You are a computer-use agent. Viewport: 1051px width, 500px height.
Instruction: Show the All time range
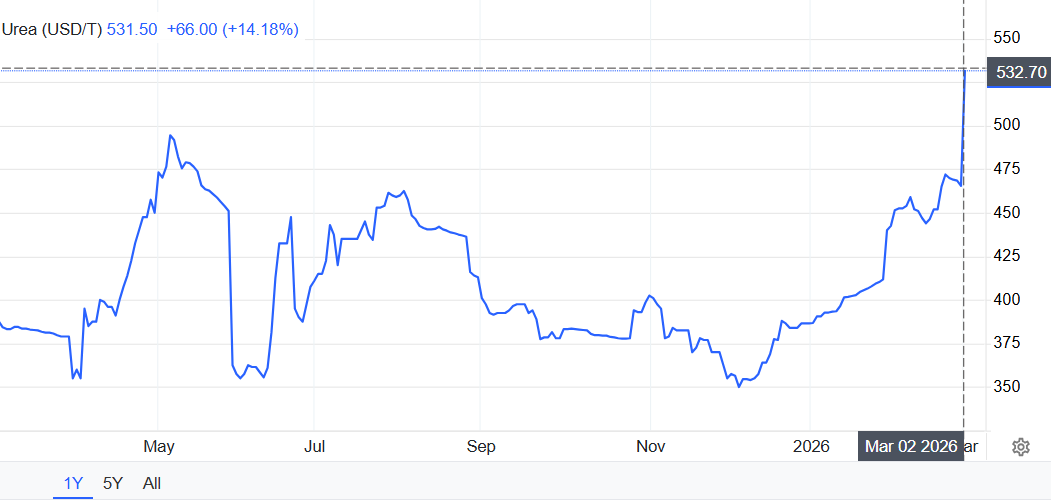click(x=152, y=483)
